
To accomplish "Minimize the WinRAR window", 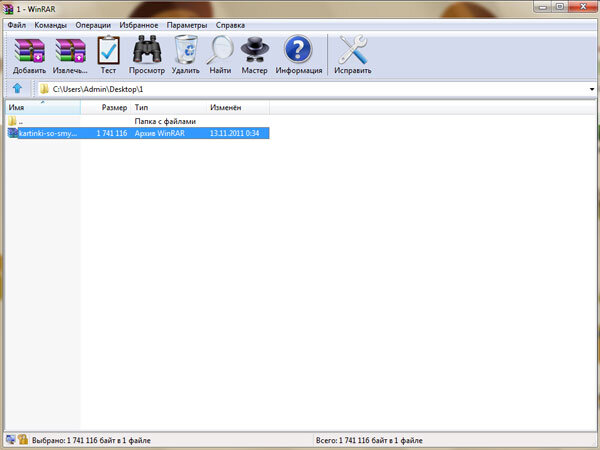I will point(543,7).
